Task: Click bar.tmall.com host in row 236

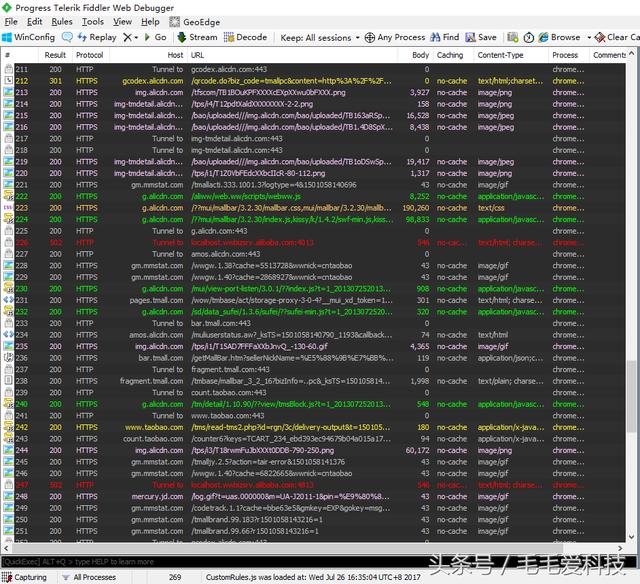Action: 161,358
